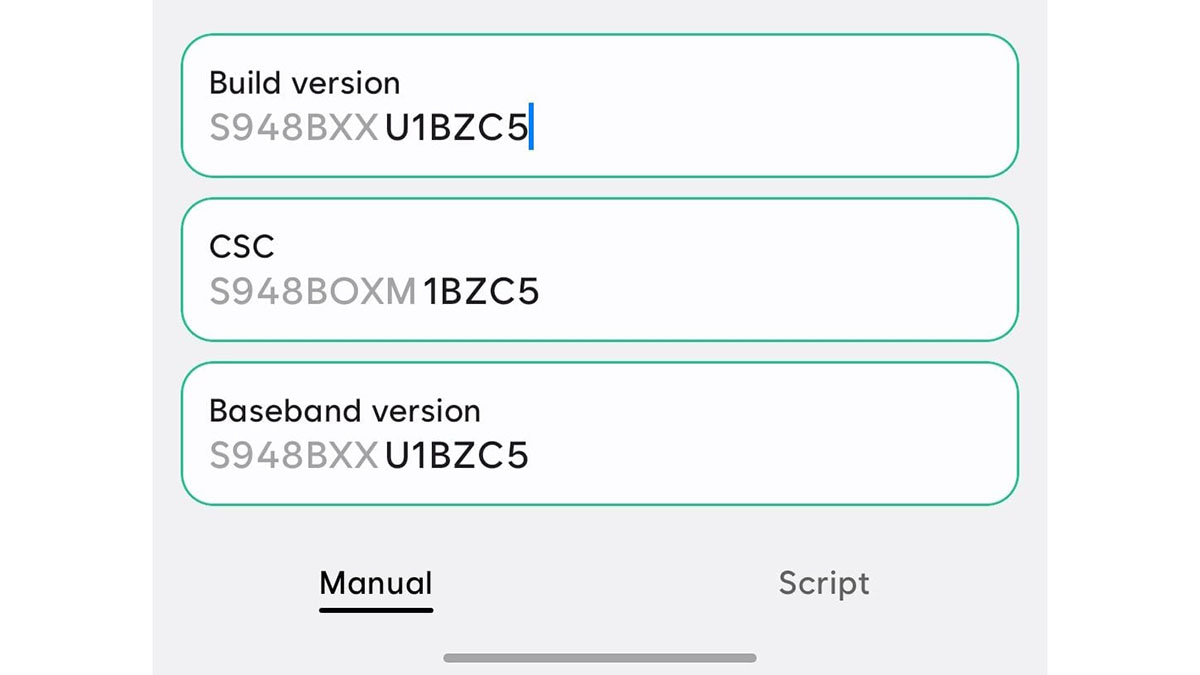Click the 1BZC5 value in CSC field
Screen dimensions: 1200x675
[481, 292]
